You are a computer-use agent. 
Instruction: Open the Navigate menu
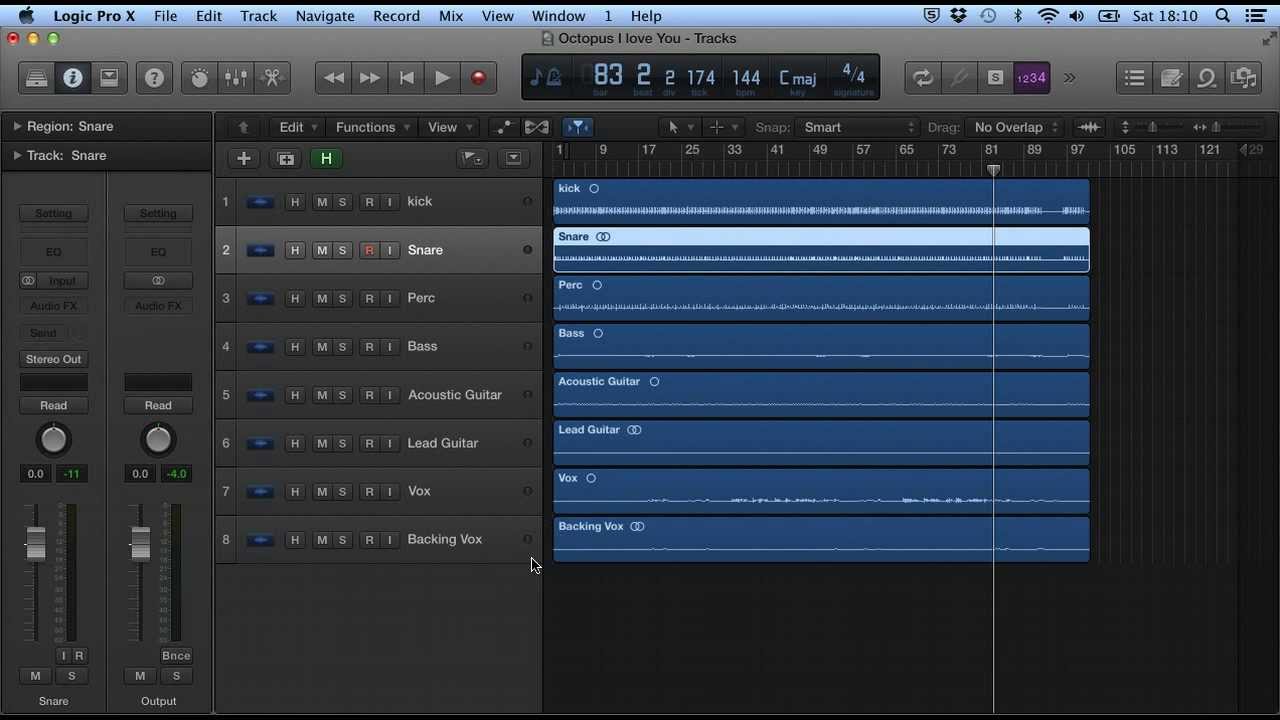tap(325, 15)
